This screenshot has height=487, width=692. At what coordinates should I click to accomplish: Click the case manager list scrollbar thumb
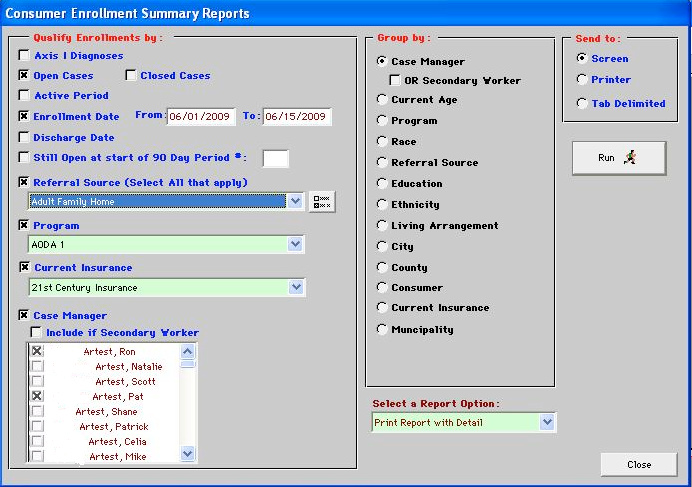click(188, 364)
